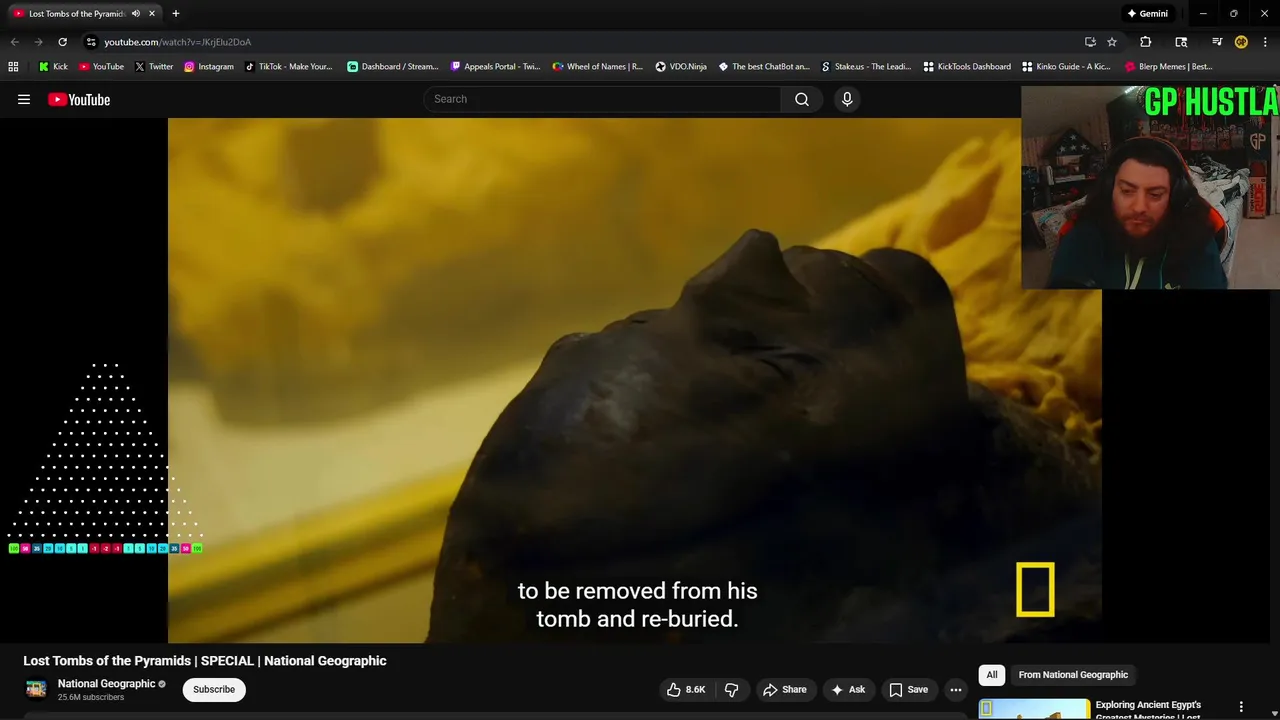
Task: Open Wheel of Names bookmark
Action: [x=598, y=67]
